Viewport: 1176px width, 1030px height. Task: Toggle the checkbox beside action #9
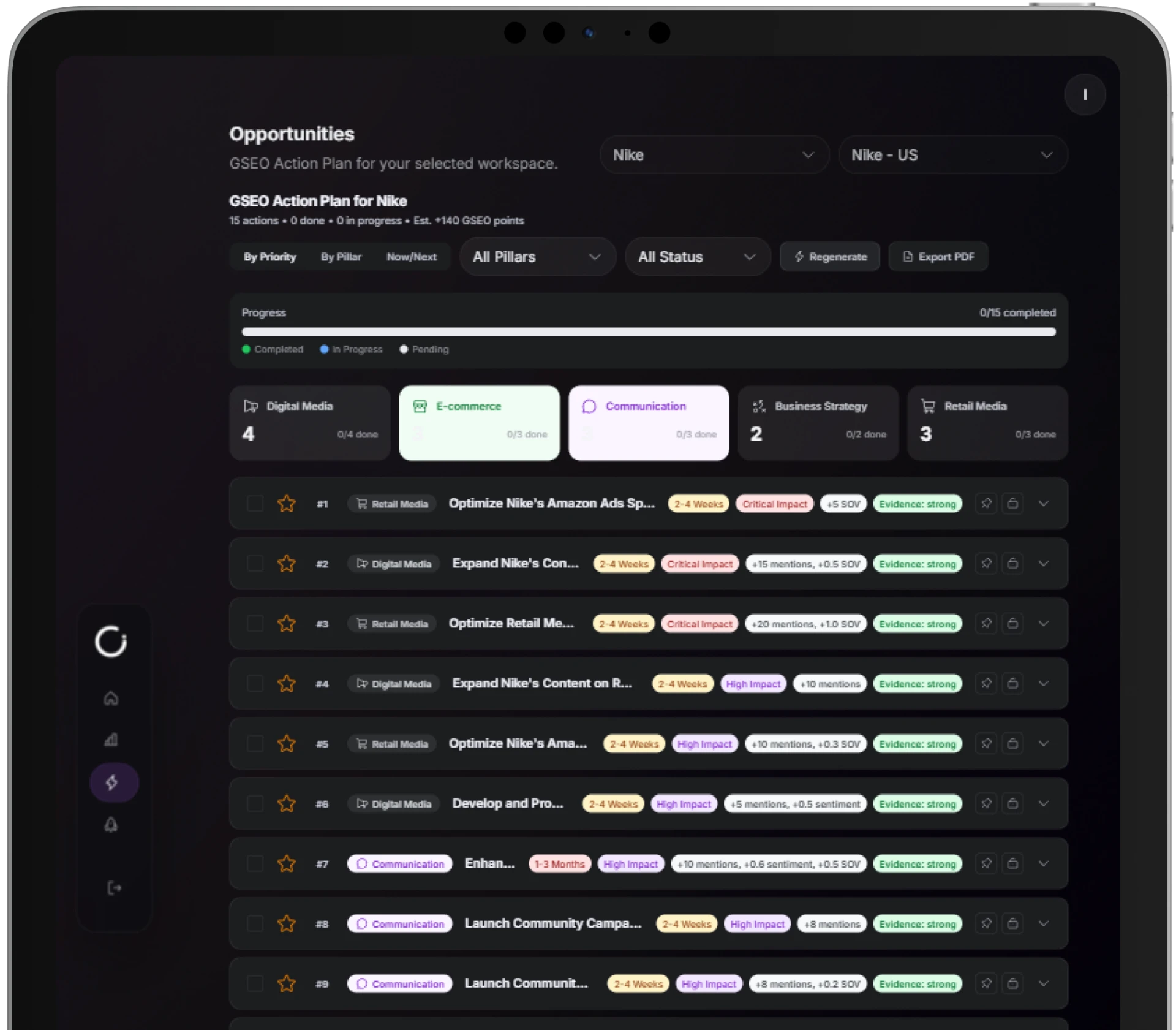[255, 984]
